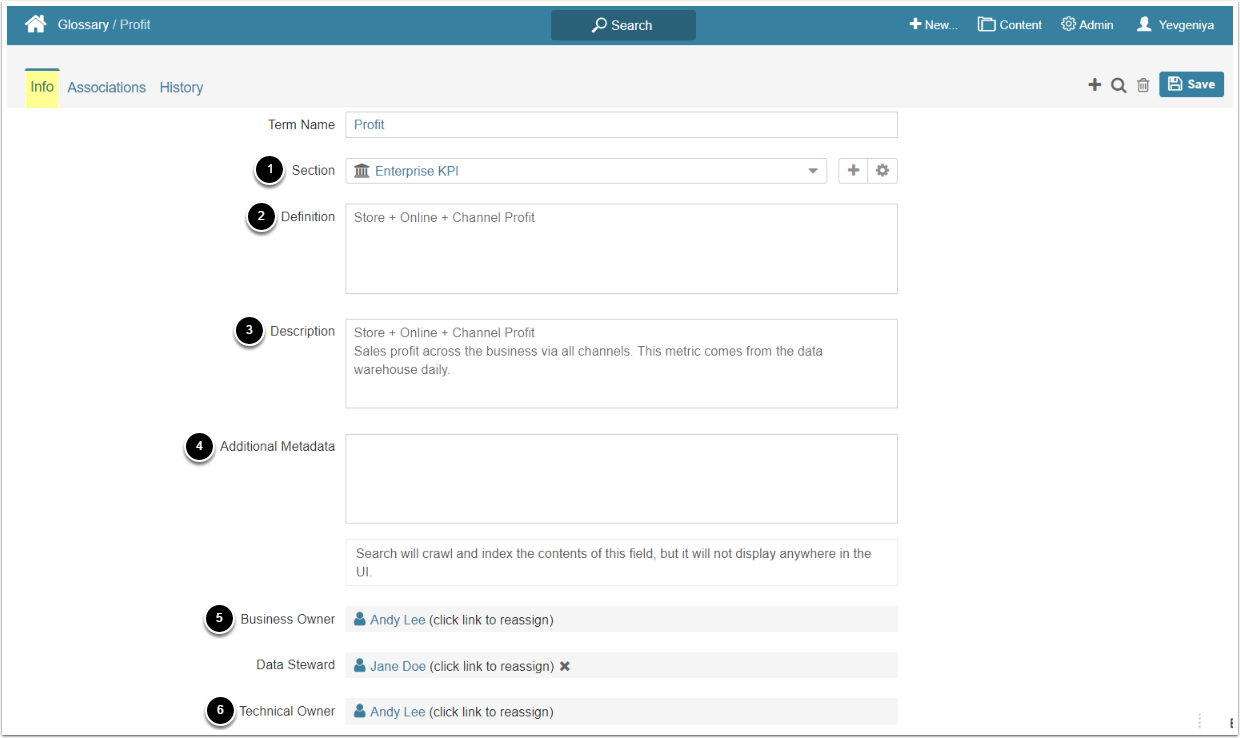Expand the Section dropdown
1240x738 pixels.
point(586,171)
